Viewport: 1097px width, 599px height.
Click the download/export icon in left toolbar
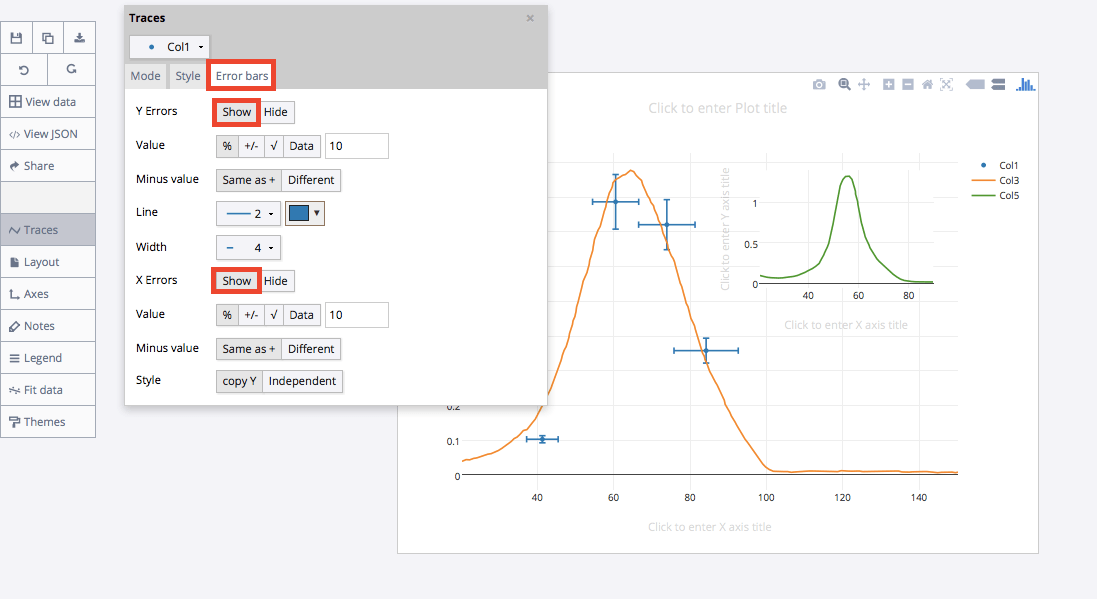pos(80,38)
